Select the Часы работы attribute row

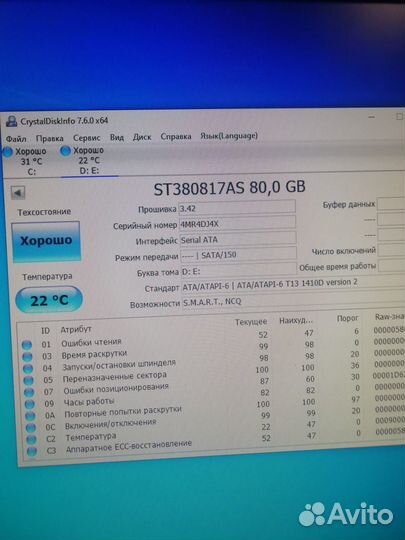(x=214, y=397)
